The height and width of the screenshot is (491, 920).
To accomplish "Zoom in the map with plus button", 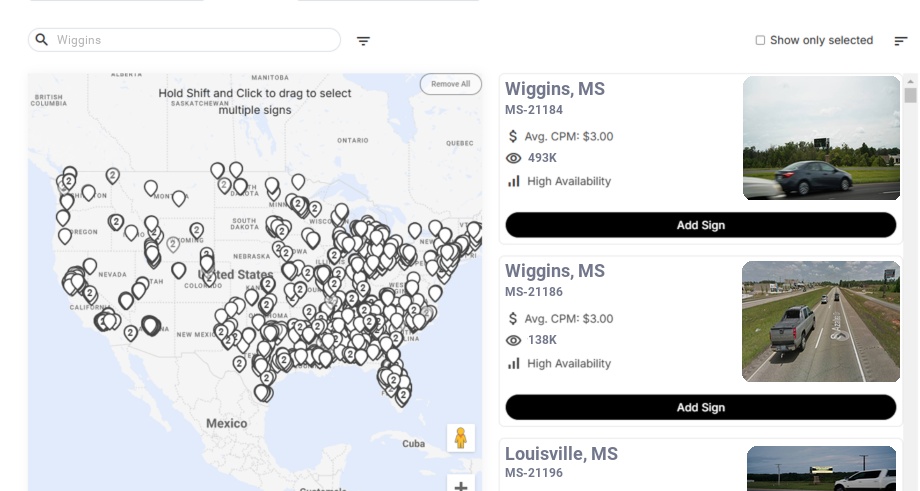I will [x=461, y=486].
